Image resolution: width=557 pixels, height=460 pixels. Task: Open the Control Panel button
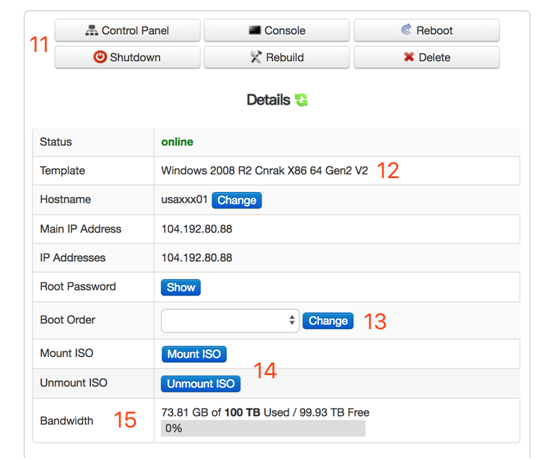128,31
